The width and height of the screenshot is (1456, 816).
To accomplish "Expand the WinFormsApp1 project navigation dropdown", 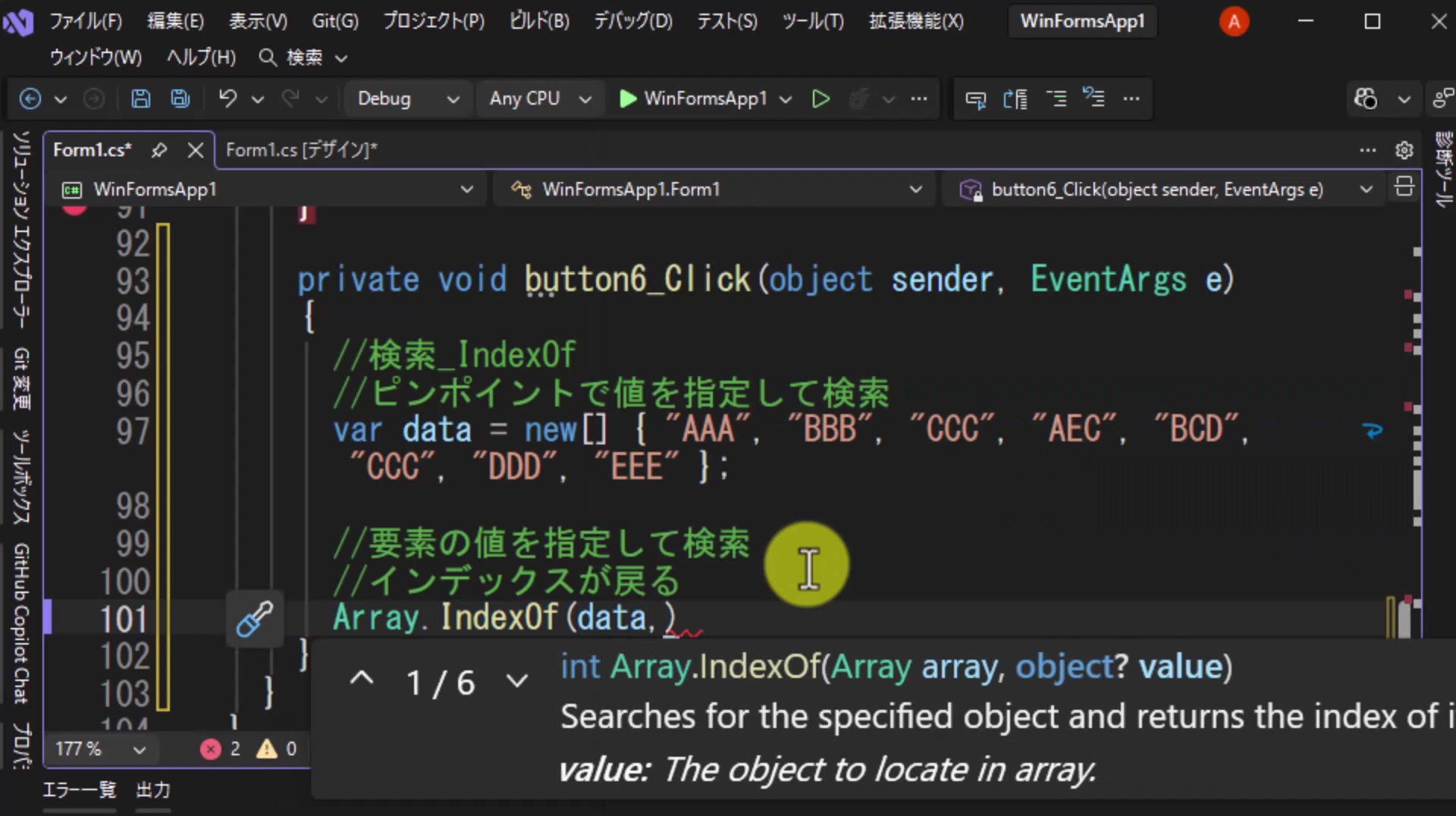I will [x=467, y=190].
